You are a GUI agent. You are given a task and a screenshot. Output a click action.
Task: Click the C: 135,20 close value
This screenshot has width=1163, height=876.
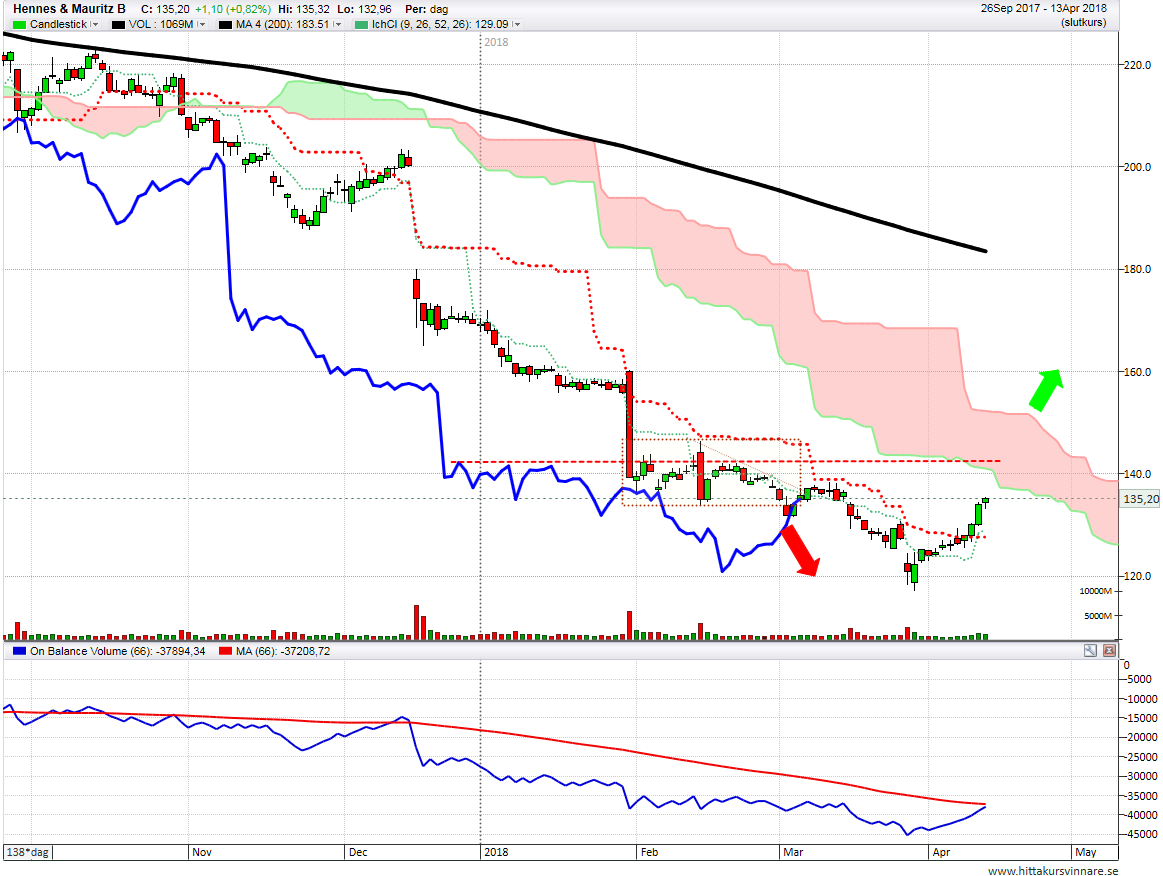point(165,9)
